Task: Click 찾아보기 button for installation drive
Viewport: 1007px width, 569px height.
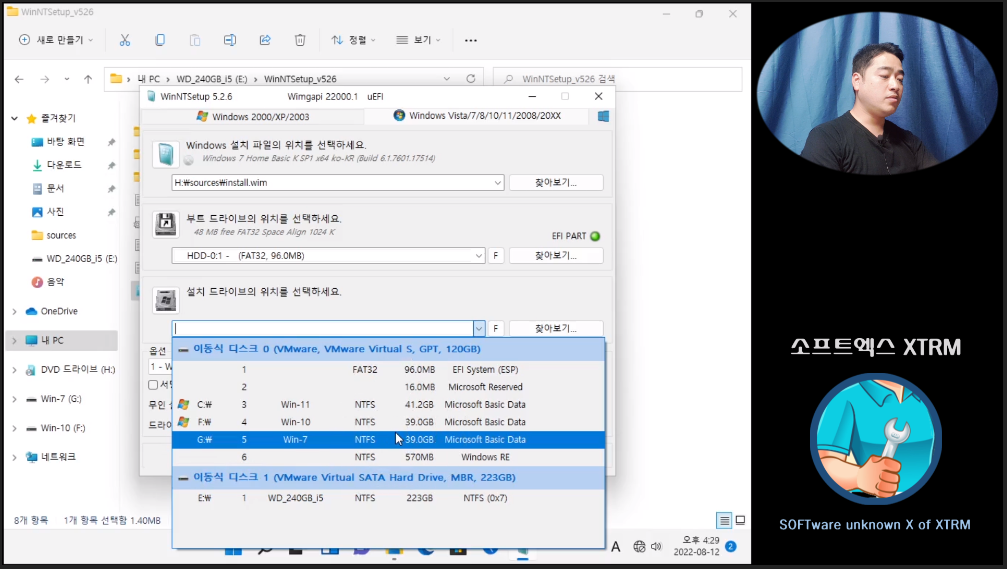Action: (556, 328)
